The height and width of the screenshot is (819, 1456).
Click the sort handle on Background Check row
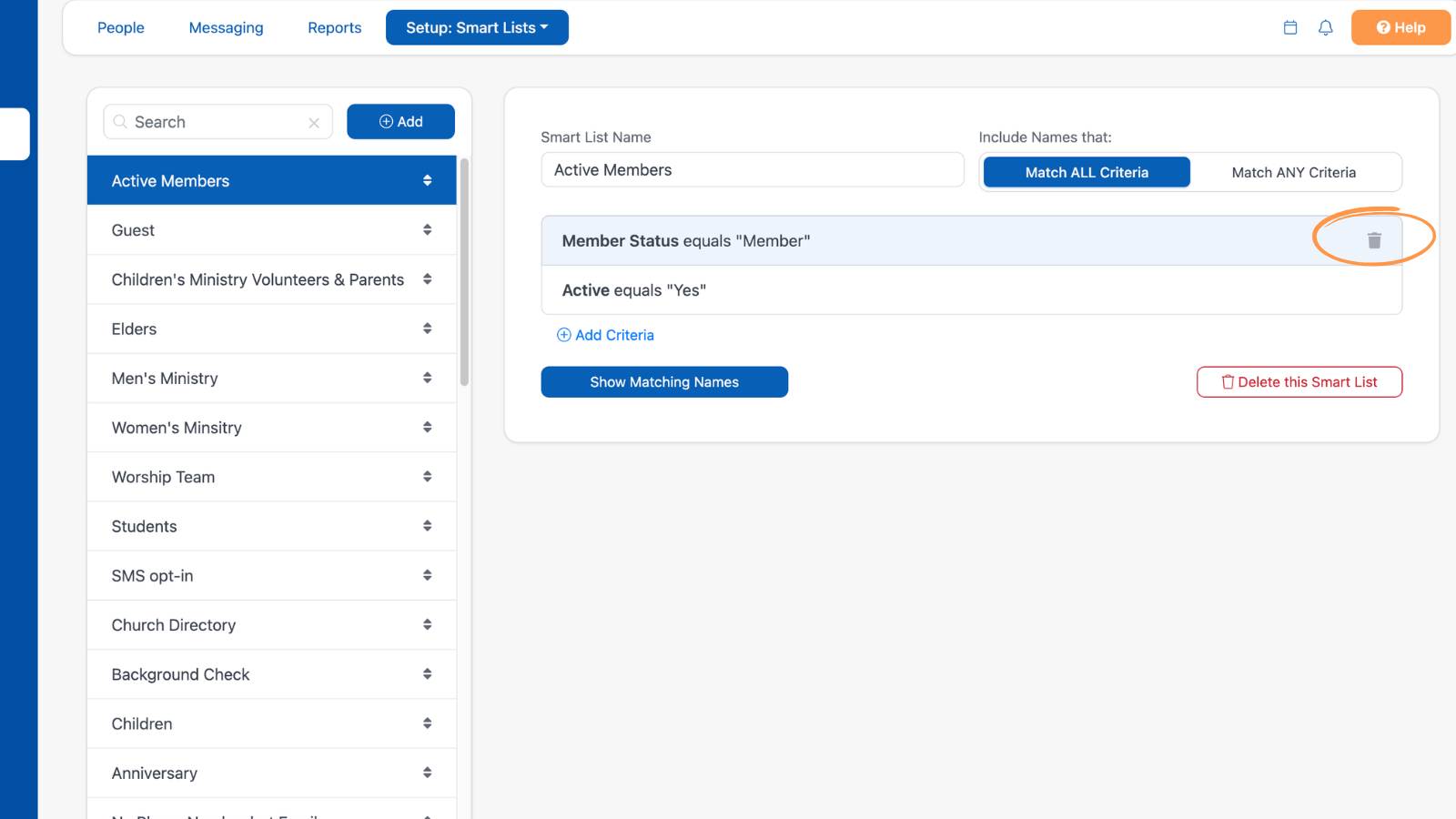[x=427, y=673]
